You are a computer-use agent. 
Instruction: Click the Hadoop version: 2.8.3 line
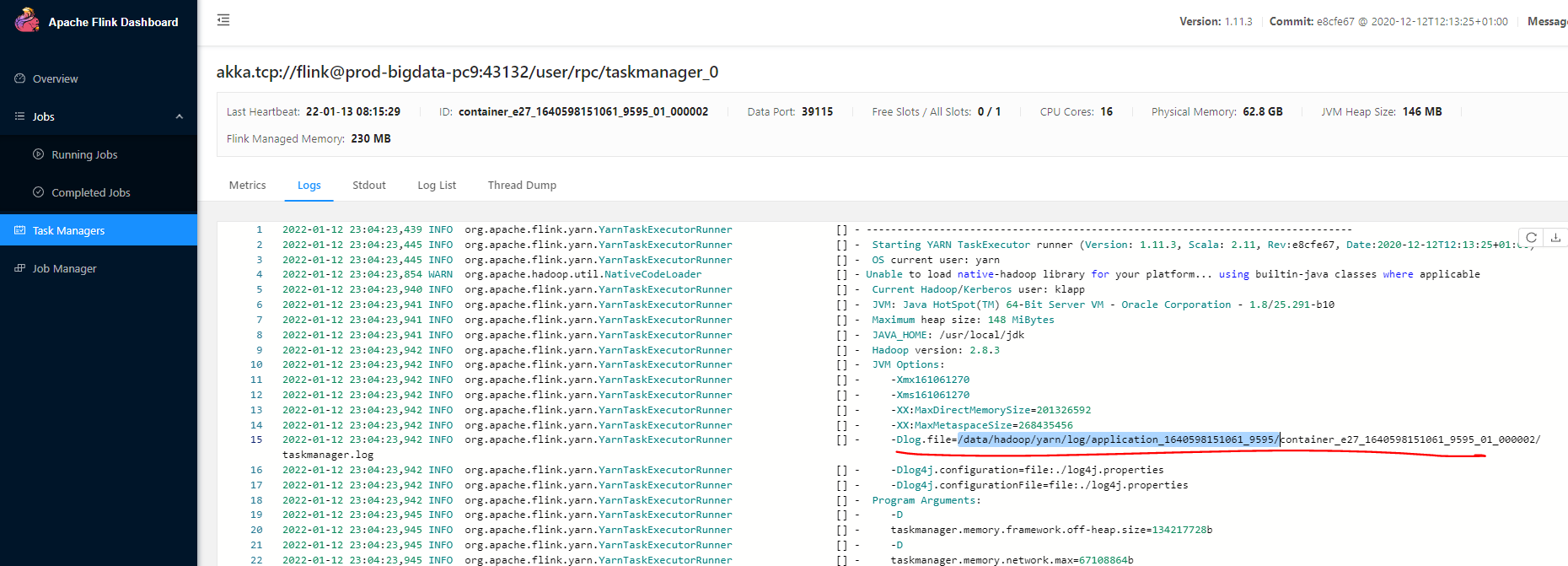click(x=936, y=350)
